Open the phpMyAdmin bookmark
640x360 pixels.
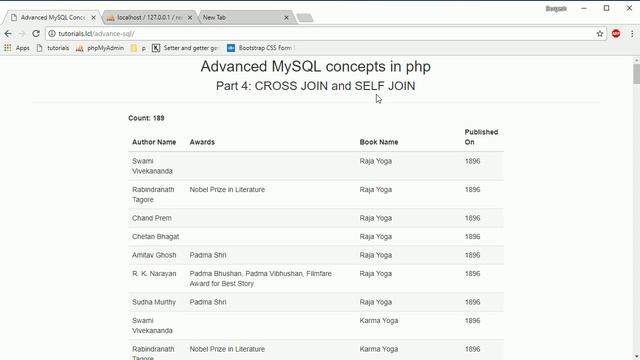pyautogui.click(x=100, y=48)
